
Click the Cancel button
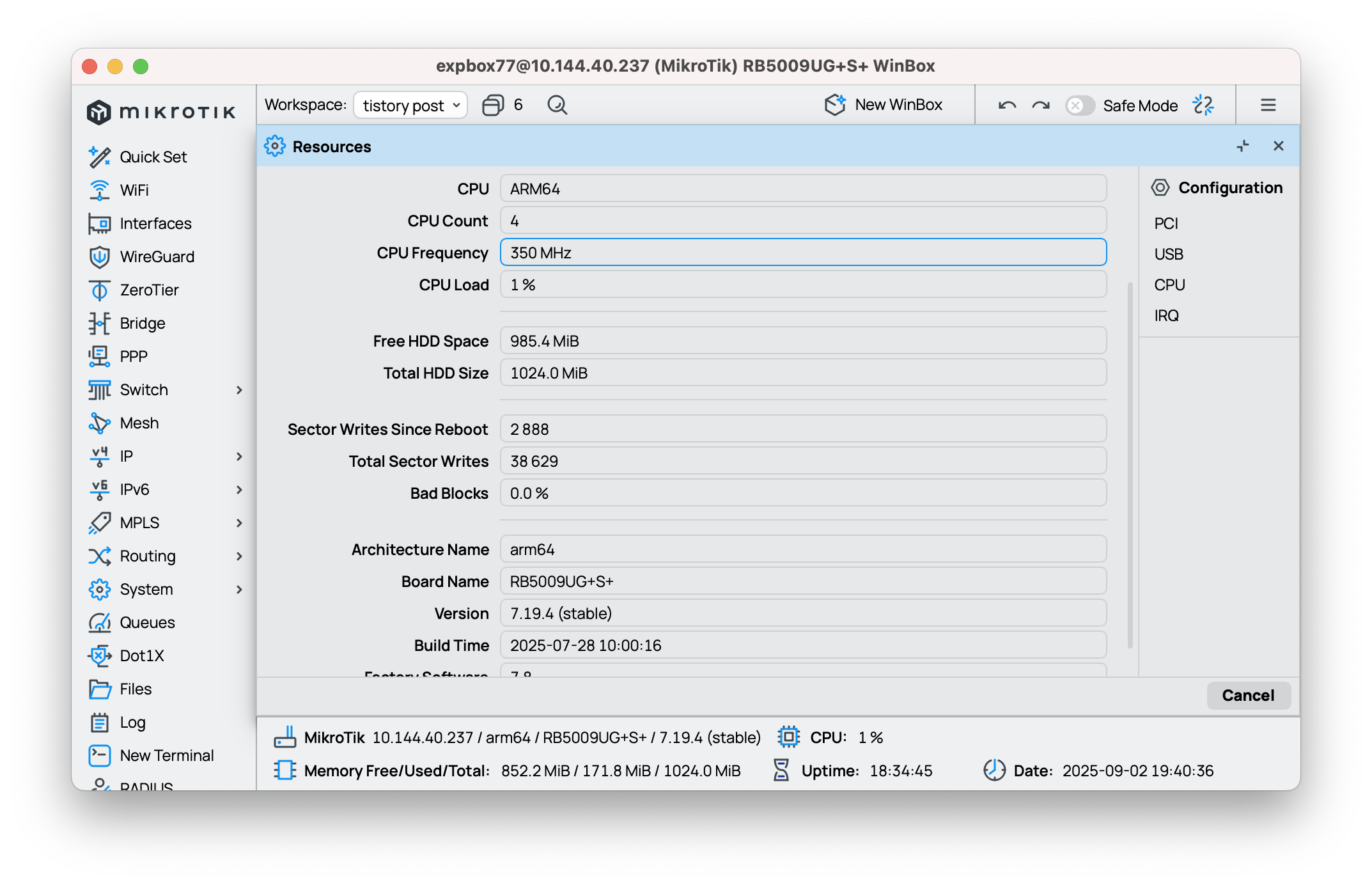1249,695
